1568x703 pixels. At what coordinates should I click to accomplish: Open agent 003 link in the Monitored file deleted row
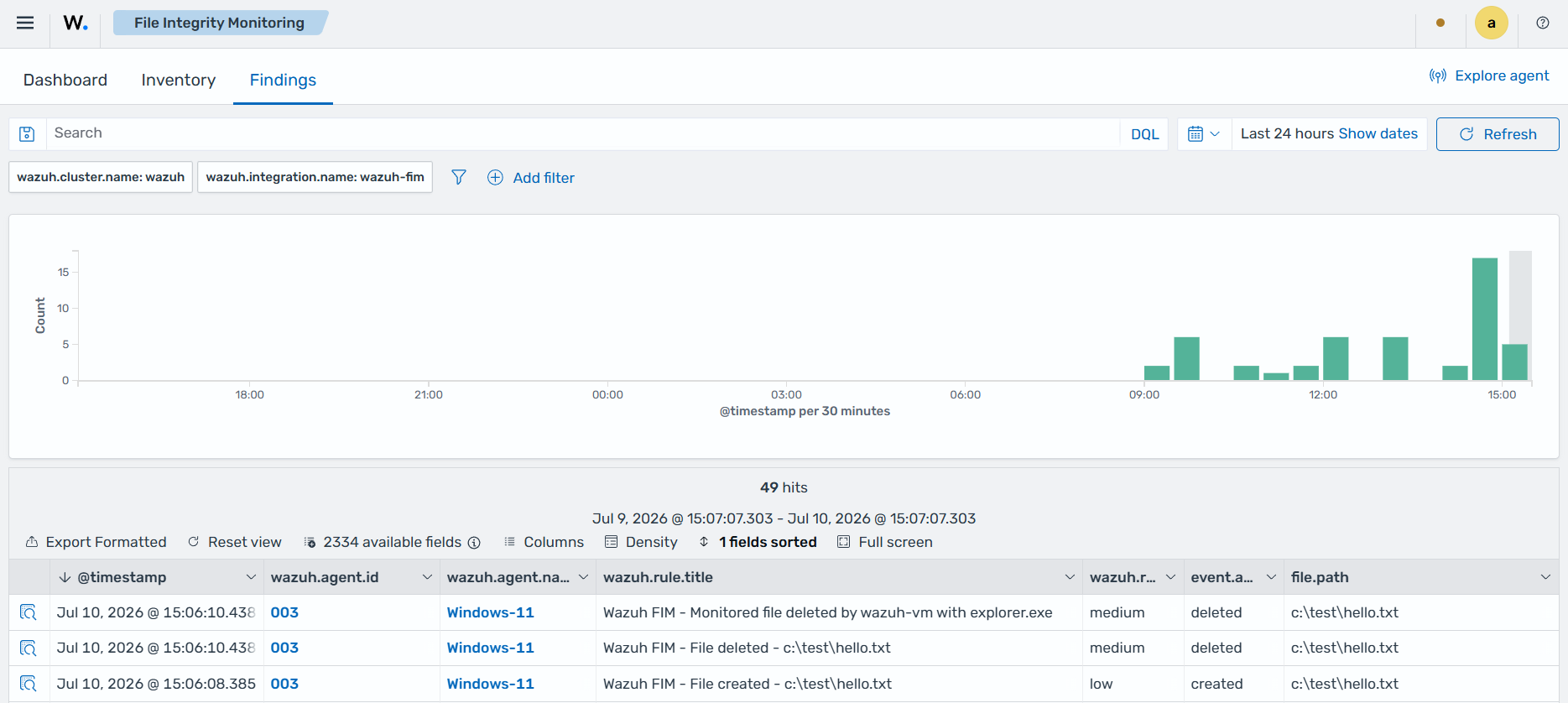(x=284, y=612)
